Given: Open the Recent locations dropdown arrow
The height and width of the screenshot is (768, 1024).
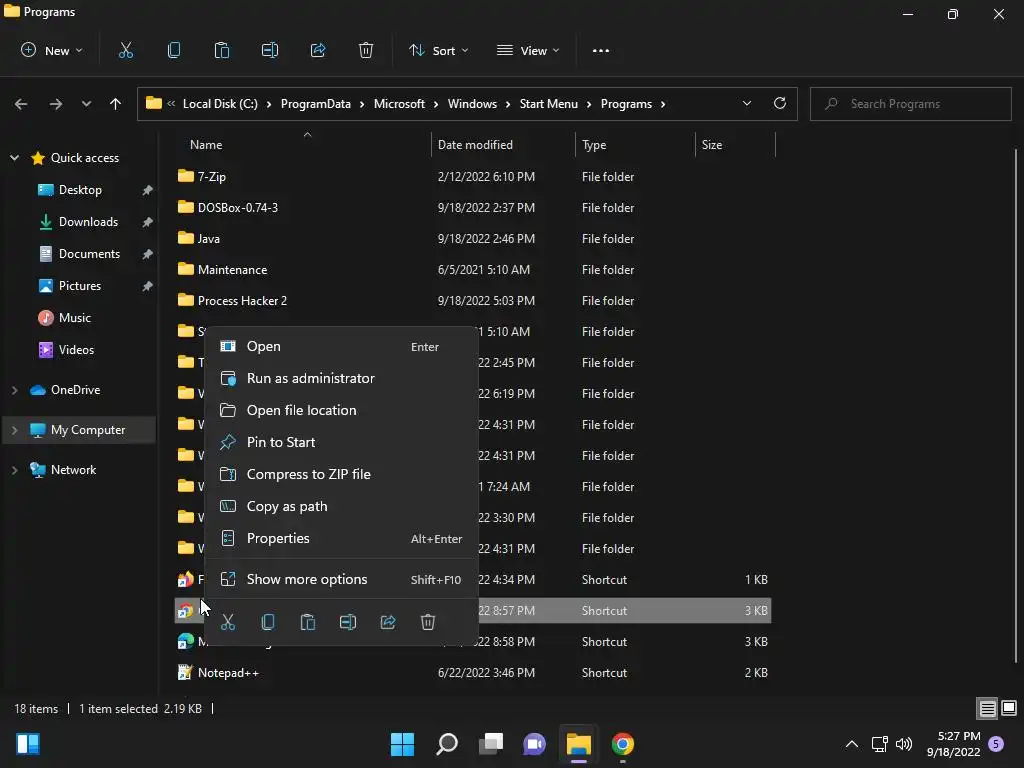Looking at the screenshot, I should (86, 104).
